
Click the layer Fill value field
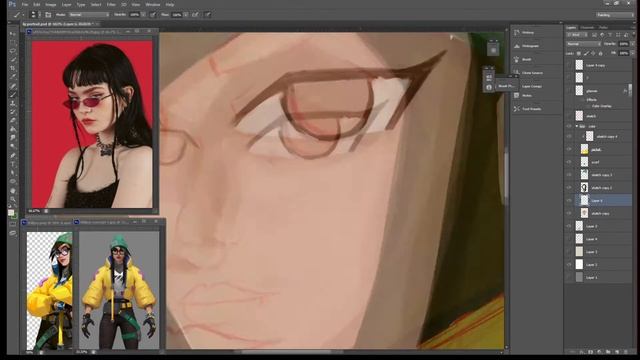click(x=623, y=53)
